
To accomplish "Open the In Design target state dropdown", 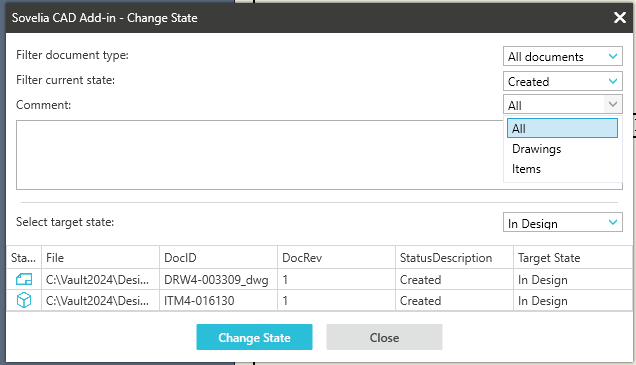I will pyautogui.click(x=563, y=222).
